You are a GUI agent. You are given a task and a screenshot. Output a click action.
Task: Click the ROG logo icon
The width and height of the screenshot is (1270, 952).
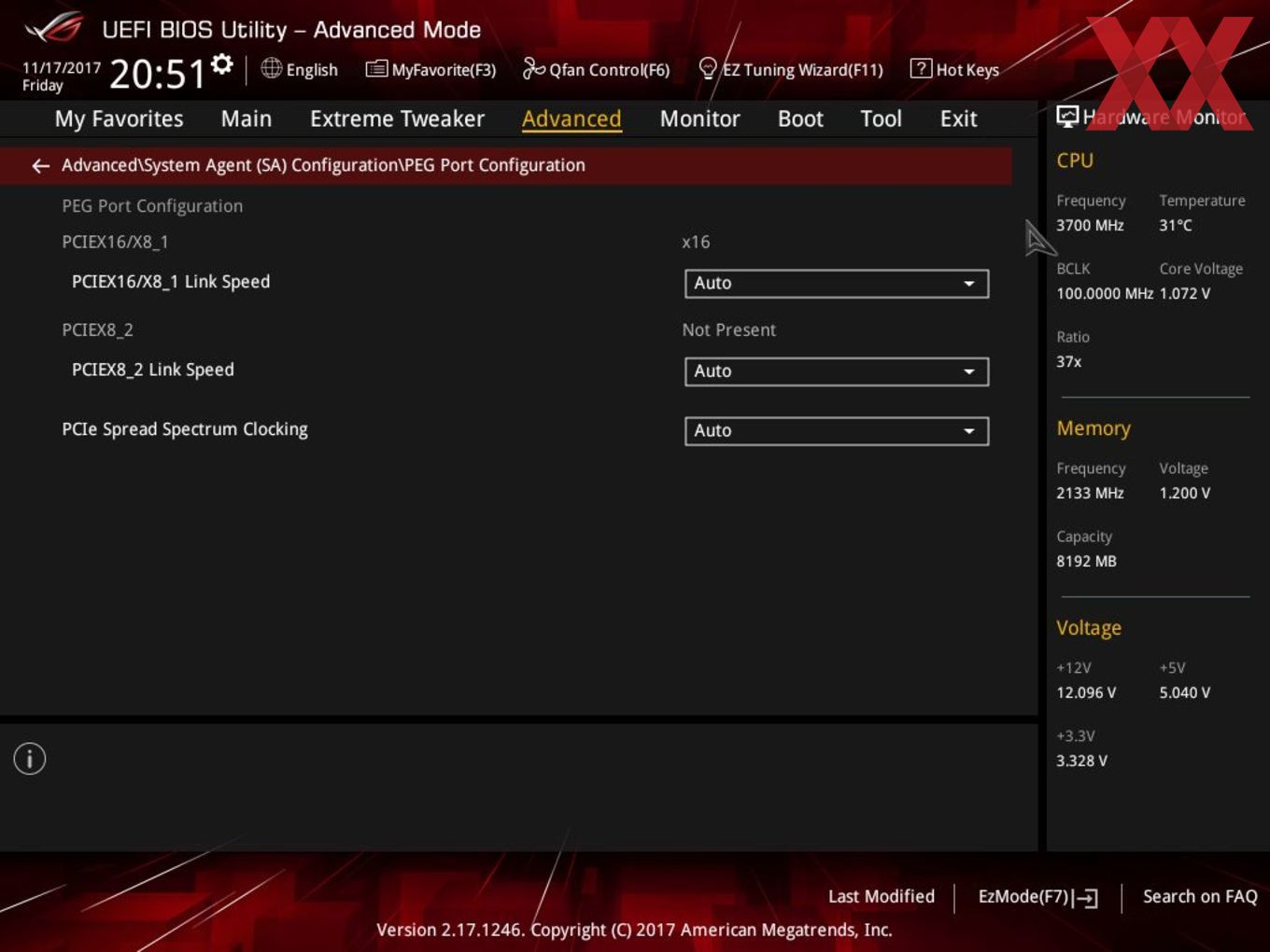tap(53, 28)
